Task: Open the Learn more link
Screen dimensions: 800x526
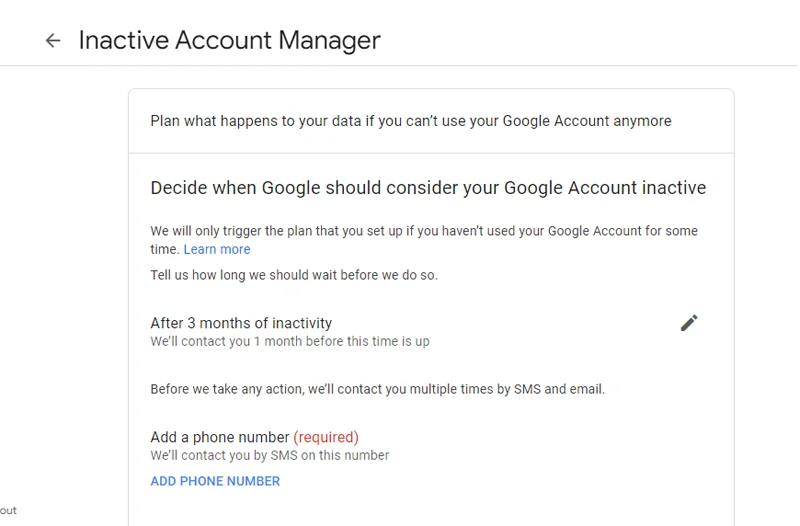Action: [x=217, y=249]
